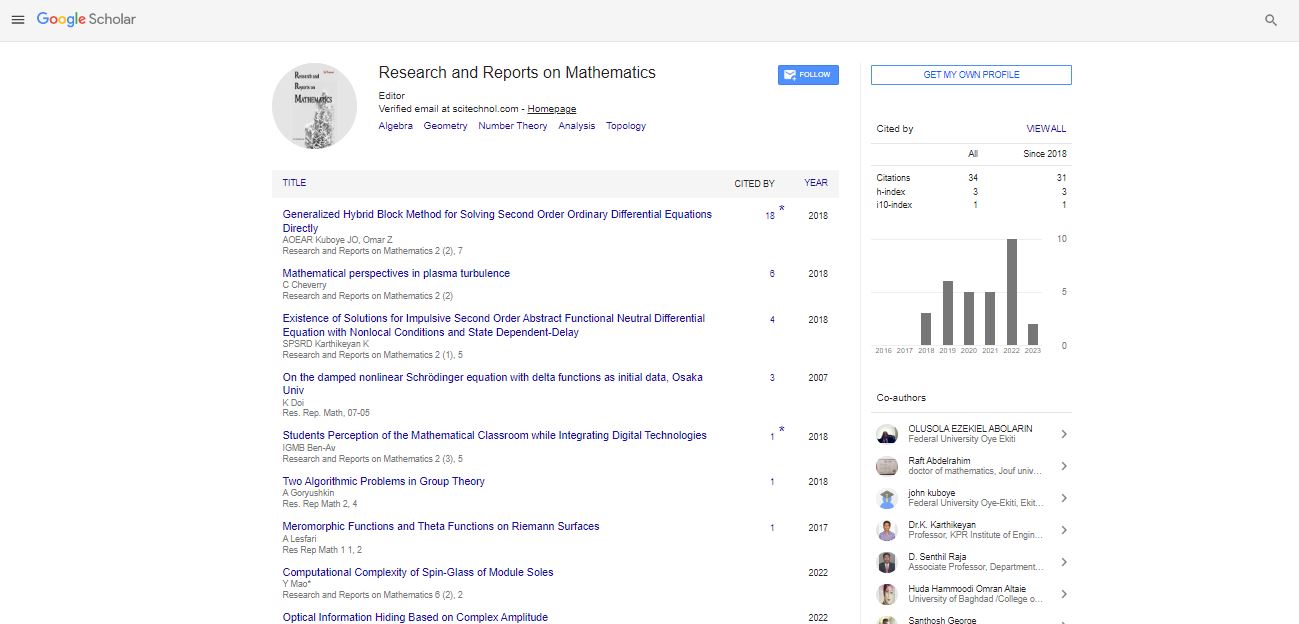Select the Analysis interest tag
Viewport: 1299px width, 624px height.
pyautogui.click(x=577, y=126)
